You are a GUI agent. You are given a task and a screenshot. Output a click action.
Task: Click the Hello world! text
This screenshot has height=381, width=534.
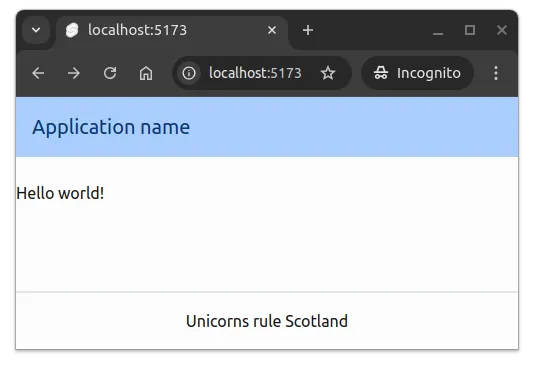(x=60, y=193)
